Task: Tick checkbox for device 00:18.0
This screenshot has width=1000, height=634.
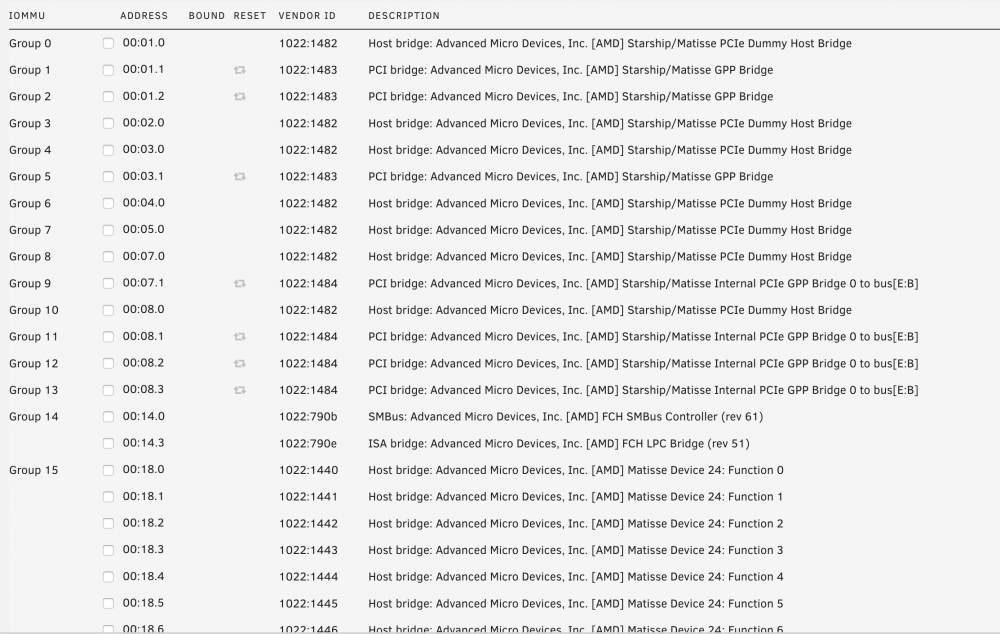Action: tap(108, 470)
